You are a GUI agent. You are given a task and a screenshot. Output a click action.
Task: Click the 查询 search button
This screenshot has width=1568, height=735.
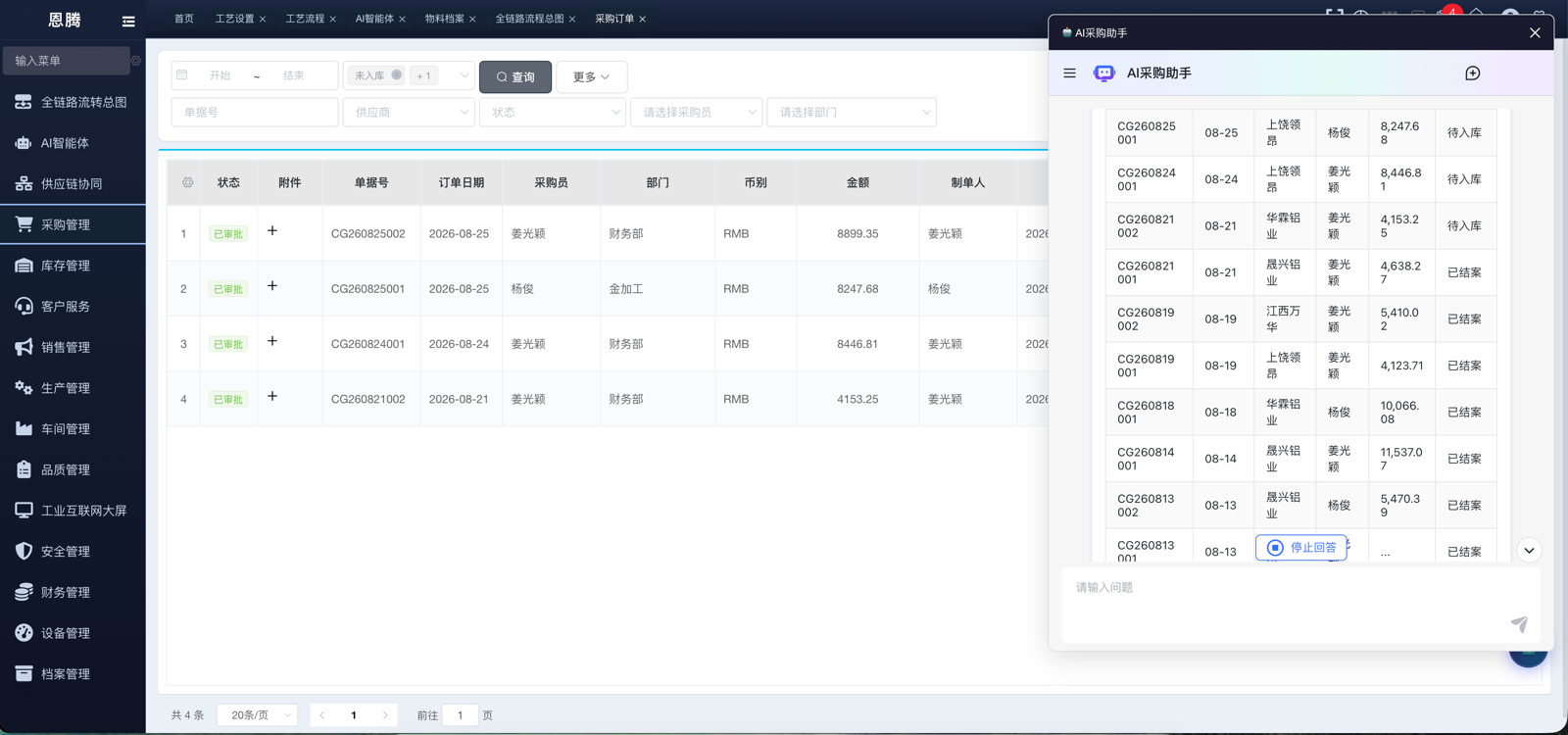point(515,76)
